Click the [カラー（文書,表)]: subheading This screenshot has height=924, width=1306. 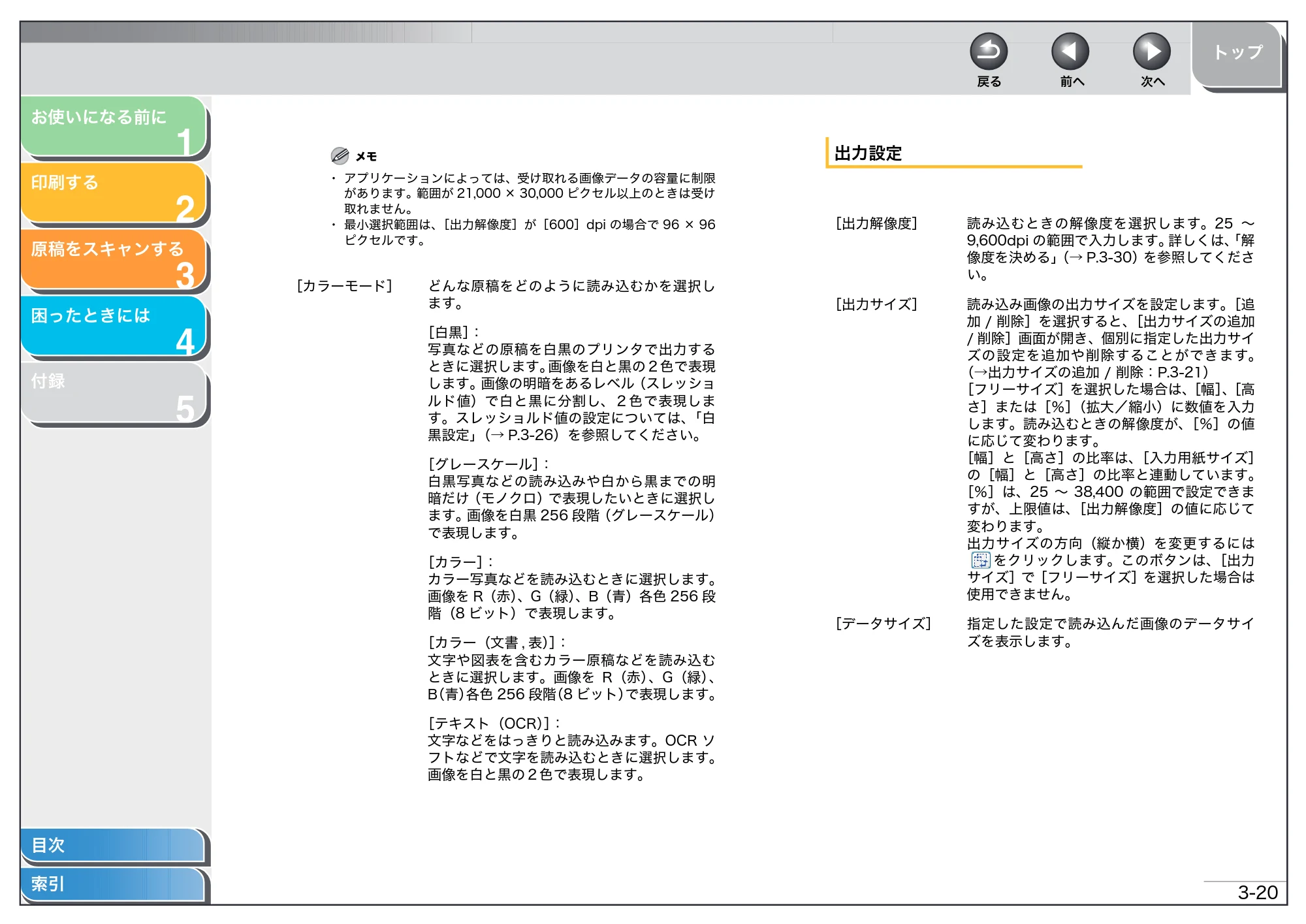(497, 643)
